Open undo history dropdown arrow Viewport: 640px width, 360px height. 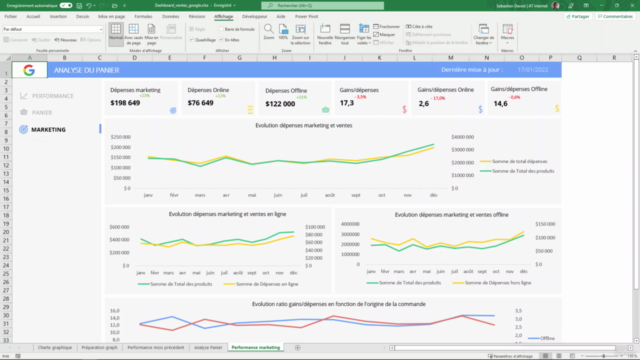click(x=95, y=6)
